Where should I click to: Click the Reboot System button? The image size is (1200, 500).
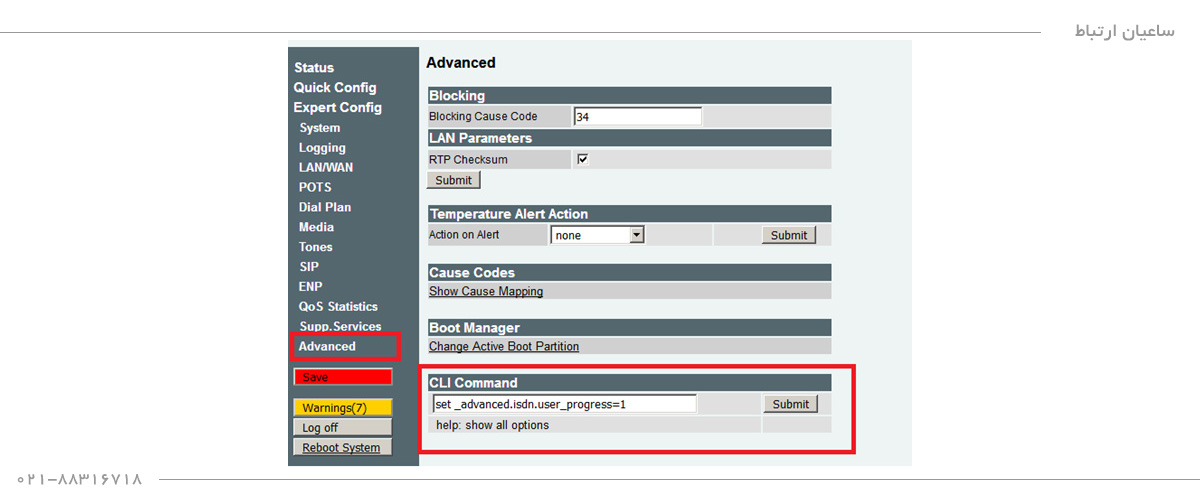coord(342,448)
